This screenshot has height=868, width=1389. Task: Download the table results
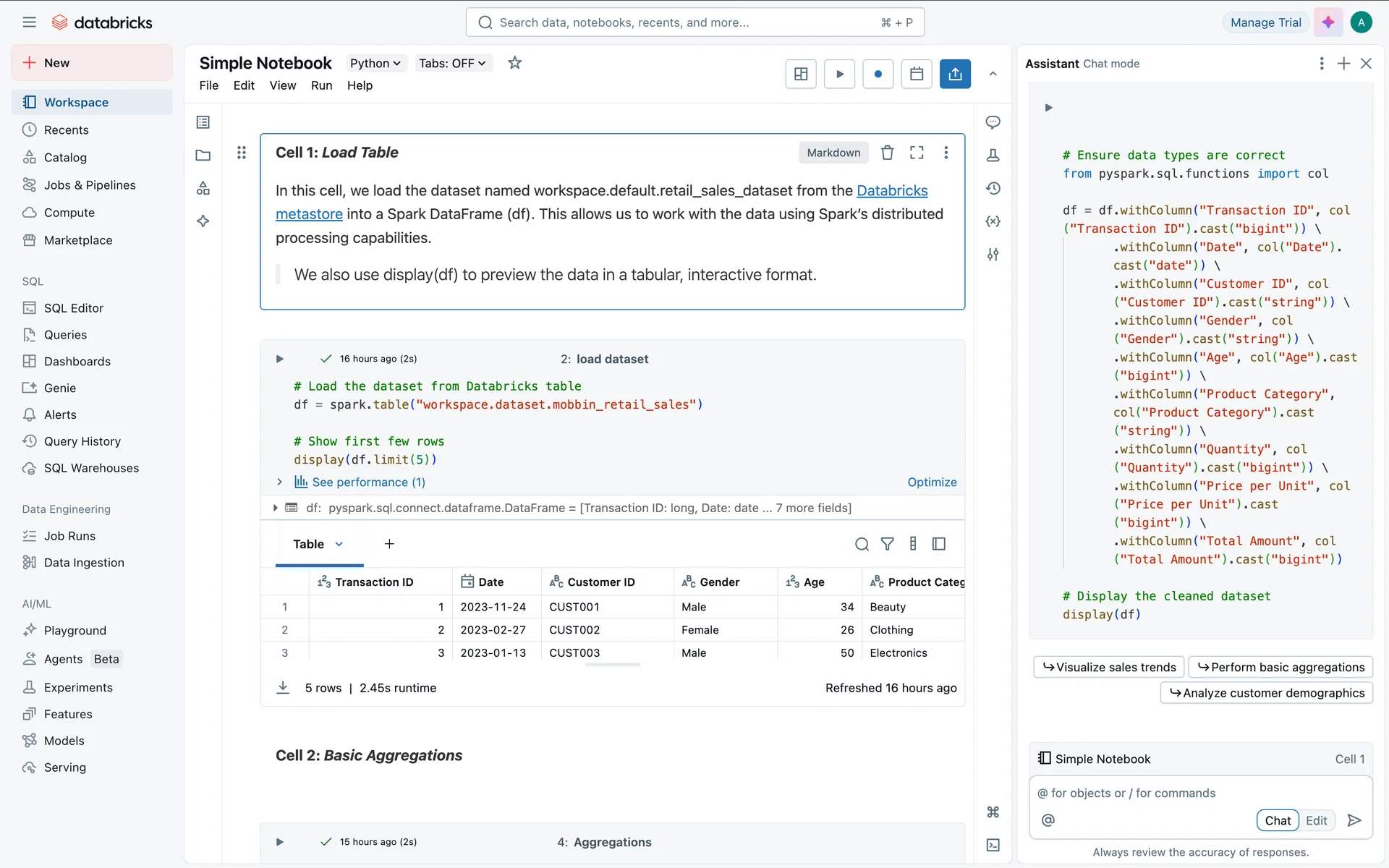(x=283, y=687)
